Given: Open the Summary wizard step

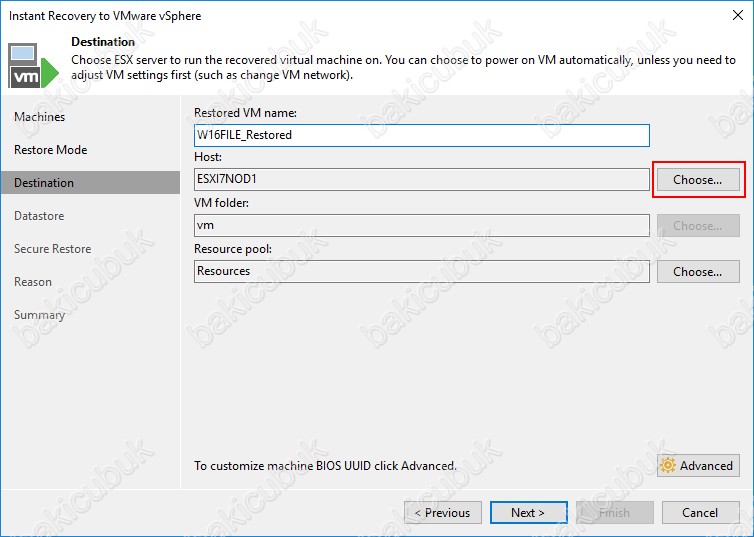Looking at the screenshot, I should pyautogui.click(x=39, y=315).
